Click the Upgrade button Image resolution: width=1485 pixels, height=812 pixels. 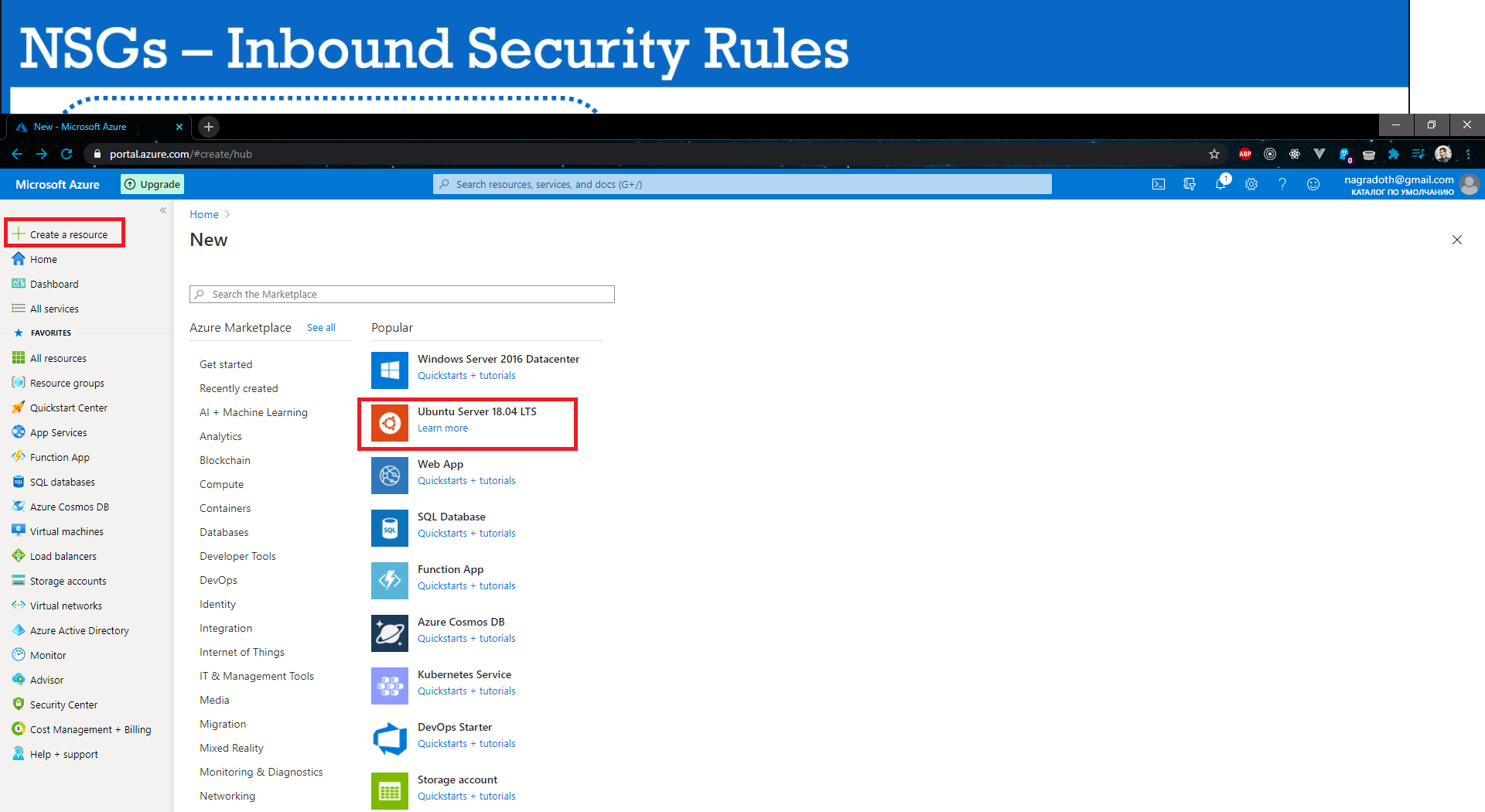152,184
